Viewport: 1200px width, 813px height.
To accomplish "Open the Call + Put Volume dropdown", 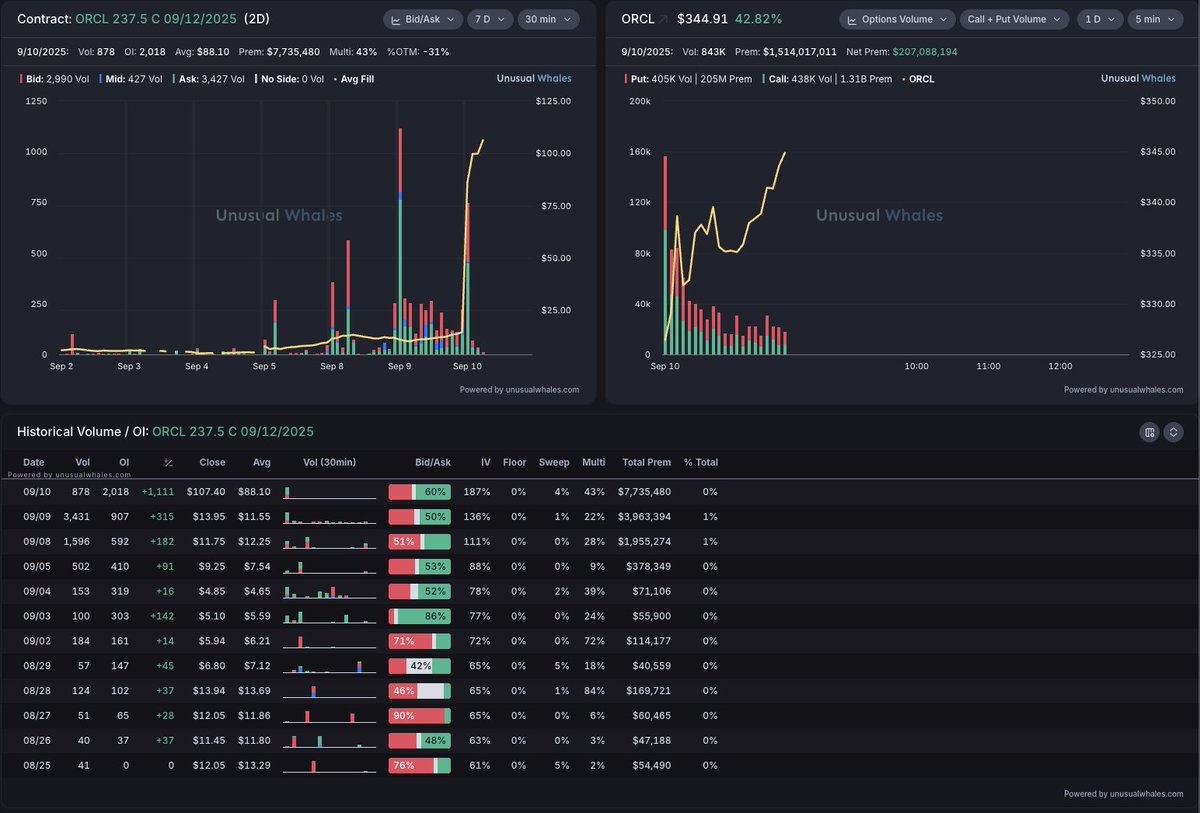I will pyautogui.click(x=1015, y=19).
